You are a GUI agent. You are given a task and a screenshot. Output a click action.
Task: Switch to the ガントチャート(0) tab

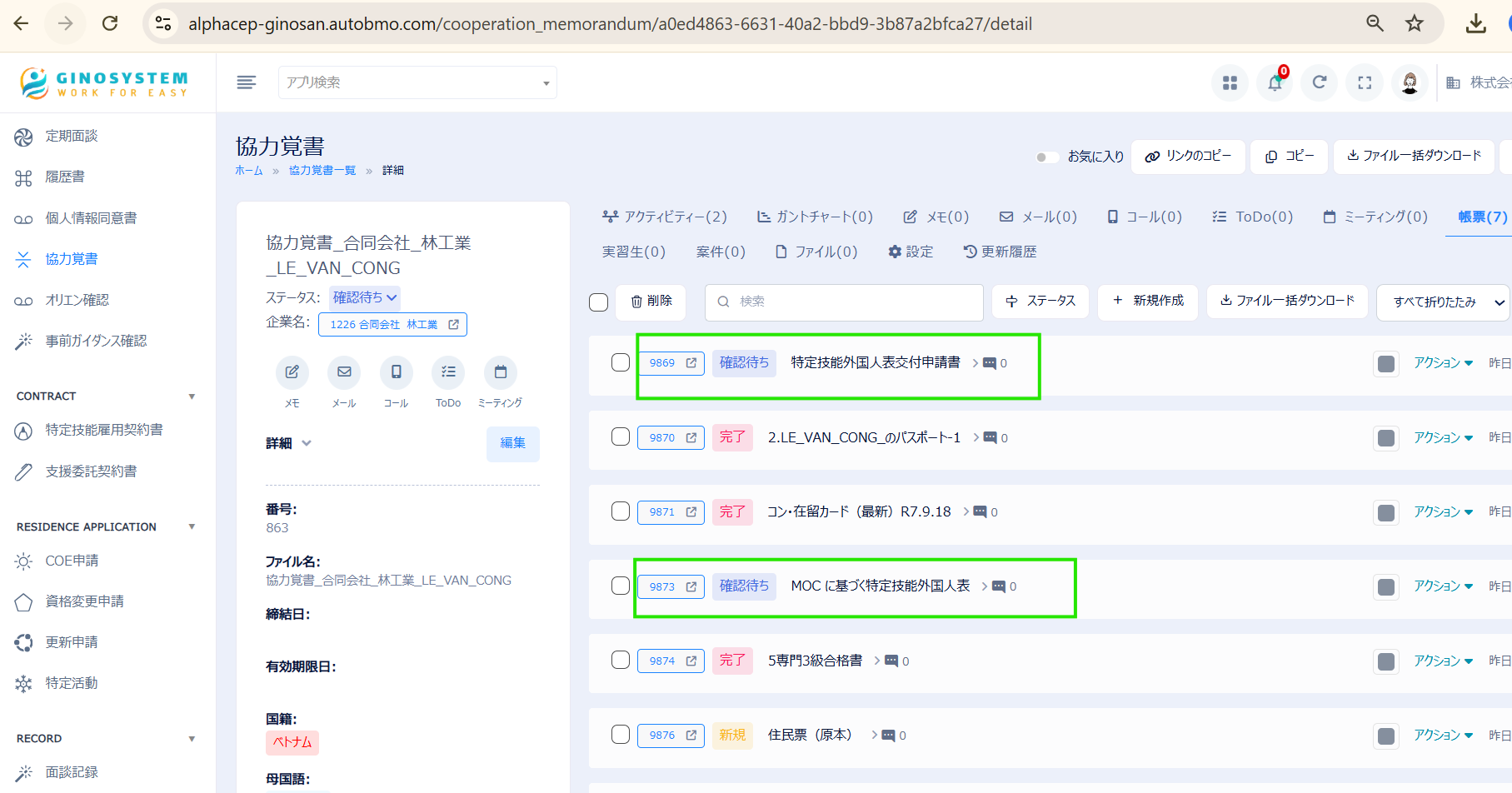(x=815, y=217)
